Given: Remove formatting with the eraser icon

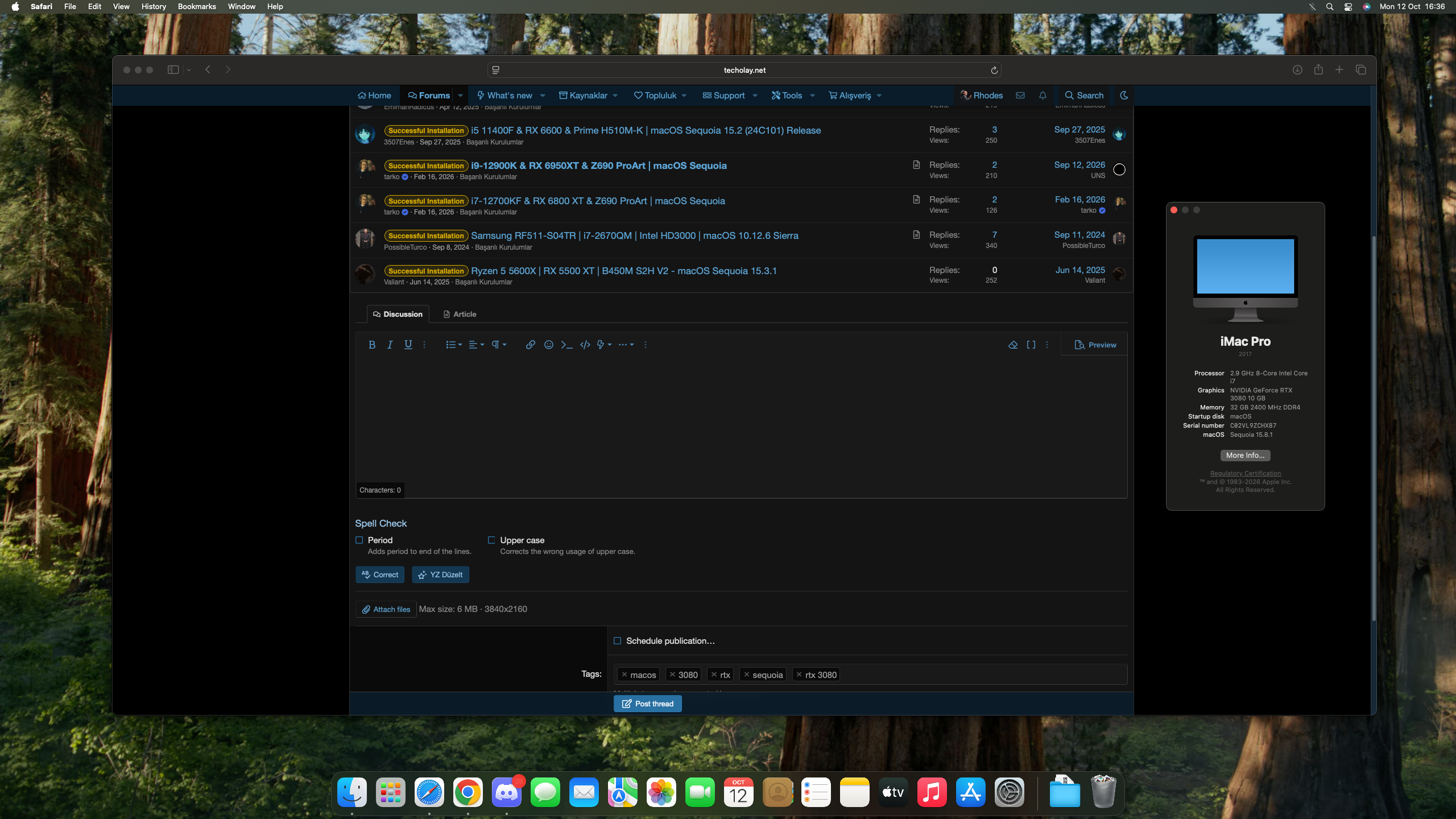Looking at the screenshot, I should click(1013, 345).
